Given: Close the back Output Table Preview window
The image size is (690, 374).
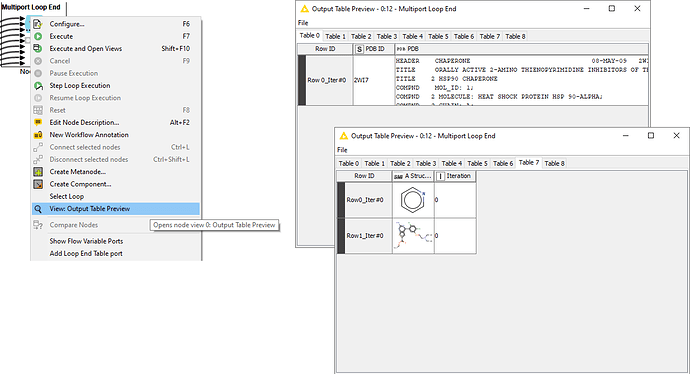Looking at the screenshot, I should tap(637, 8).
